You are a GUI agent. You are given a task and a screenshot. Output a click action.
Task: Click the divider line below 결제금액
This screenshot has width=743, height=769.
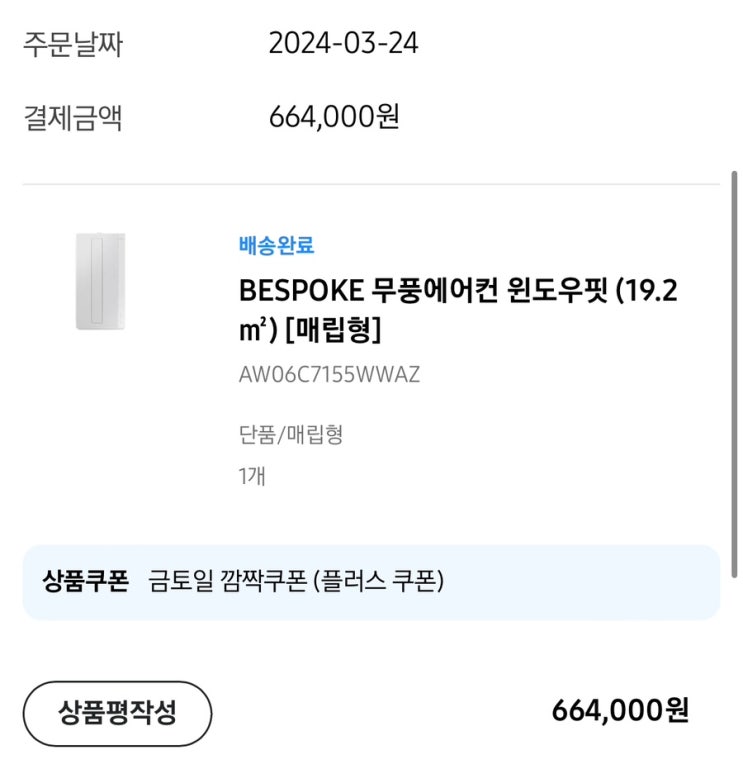[x=370, y=185]
